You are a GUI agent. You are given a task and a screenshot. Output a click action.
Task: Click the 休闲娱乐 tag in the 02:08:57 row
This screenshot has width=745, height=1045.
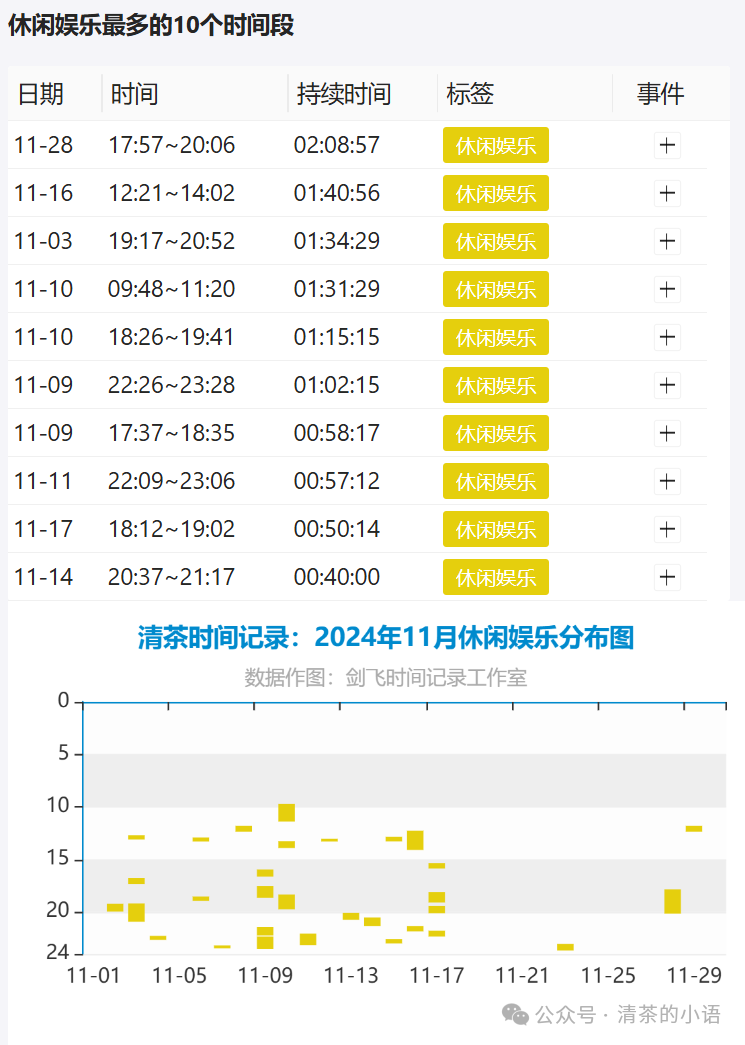click(496, 145)
